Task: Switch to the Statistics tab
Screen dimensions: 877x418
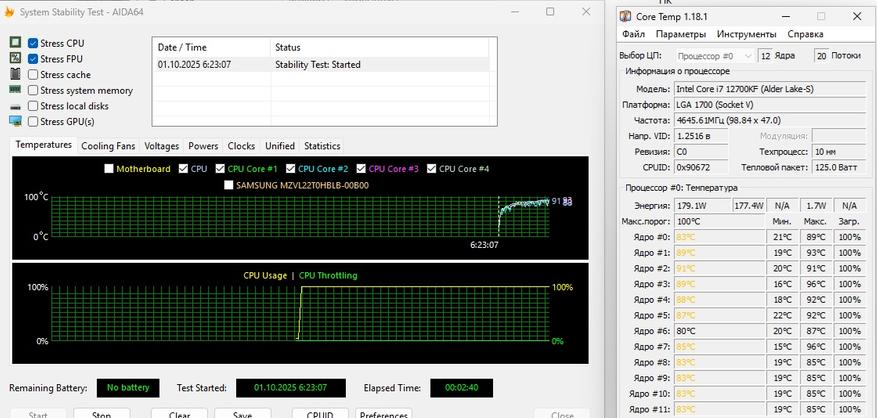Action: [322, 146]
